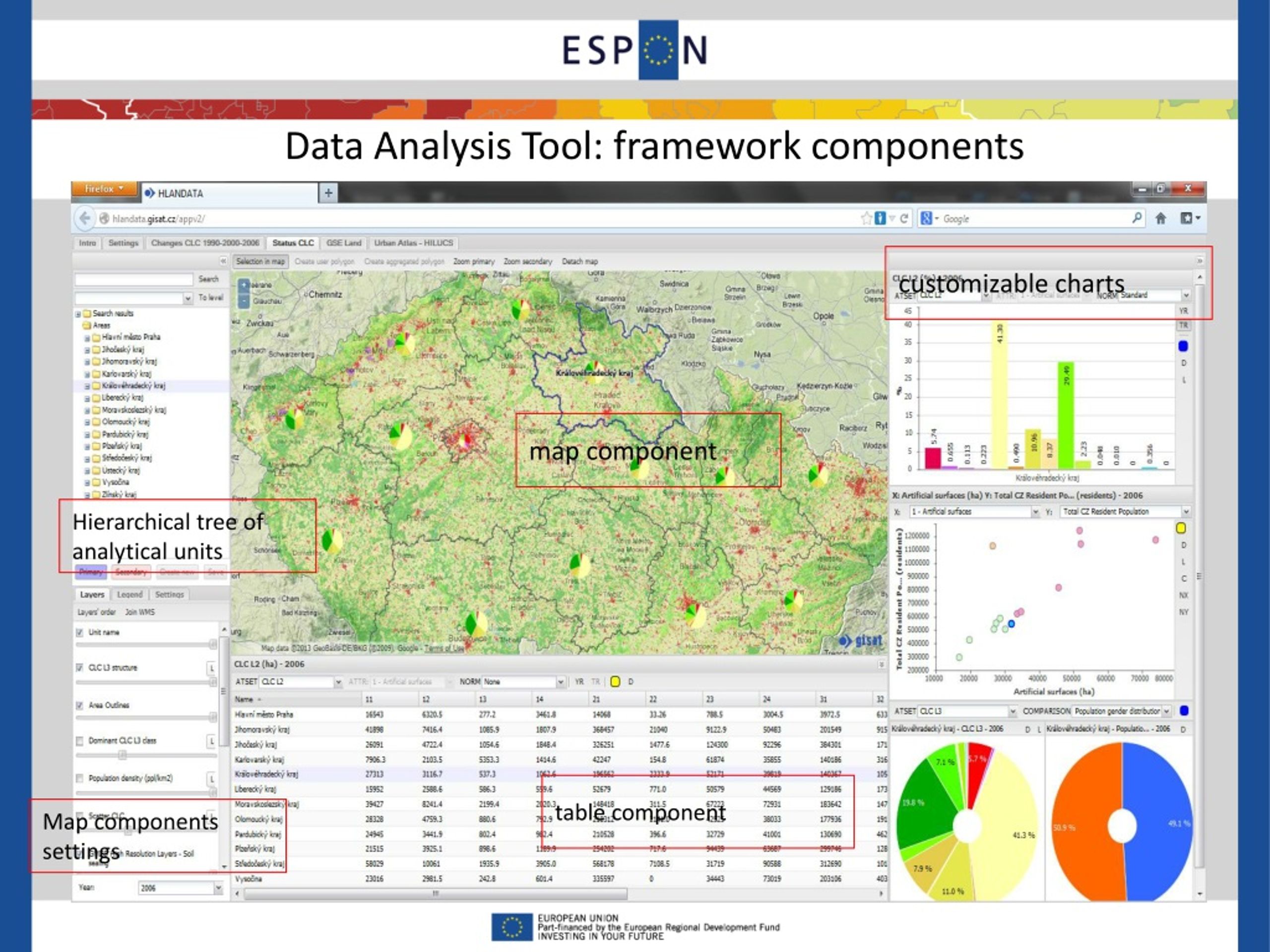The width and height of the screenshot is (1270, 952).
Task: Click the L legend button for CLC L3 structure
Action: 211,668
